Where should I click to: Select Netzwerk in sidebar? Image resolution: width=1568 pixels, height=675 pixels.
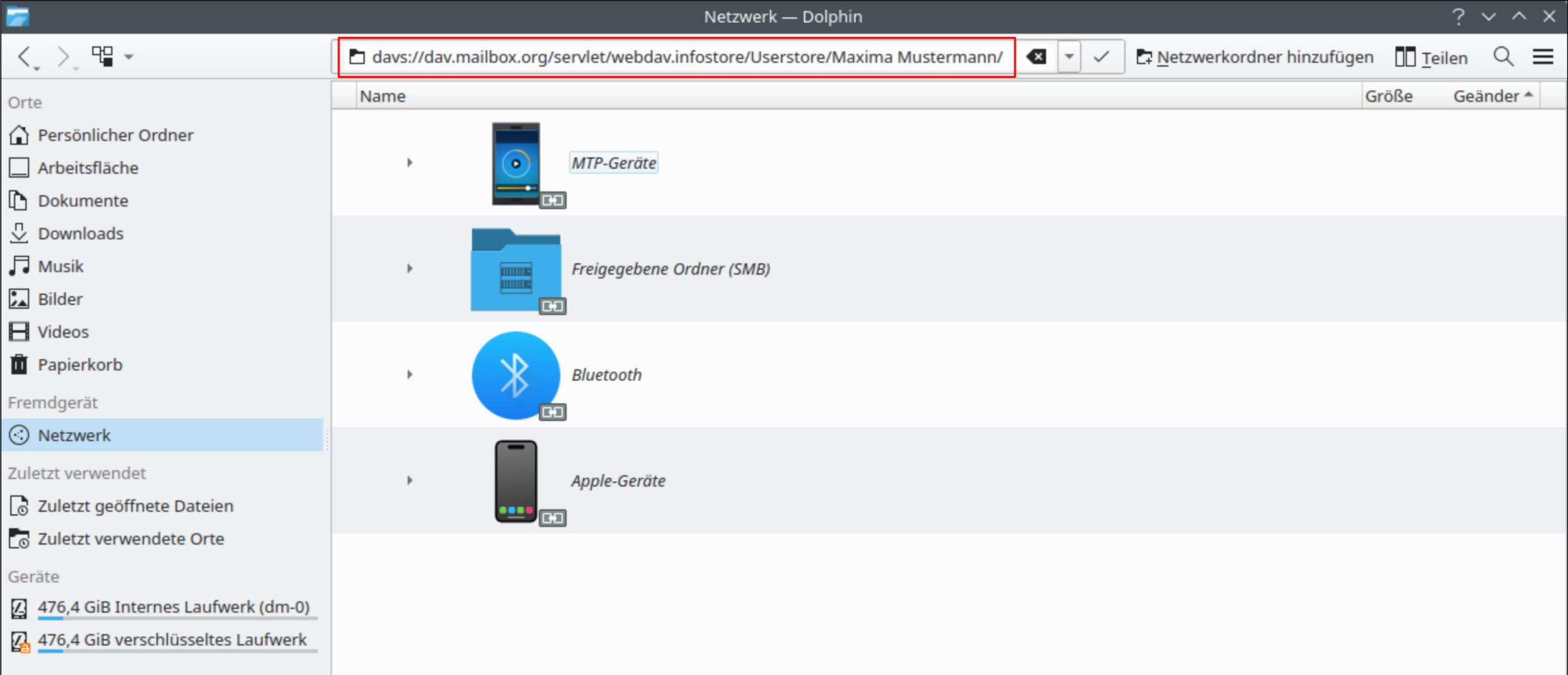(162, 435)
